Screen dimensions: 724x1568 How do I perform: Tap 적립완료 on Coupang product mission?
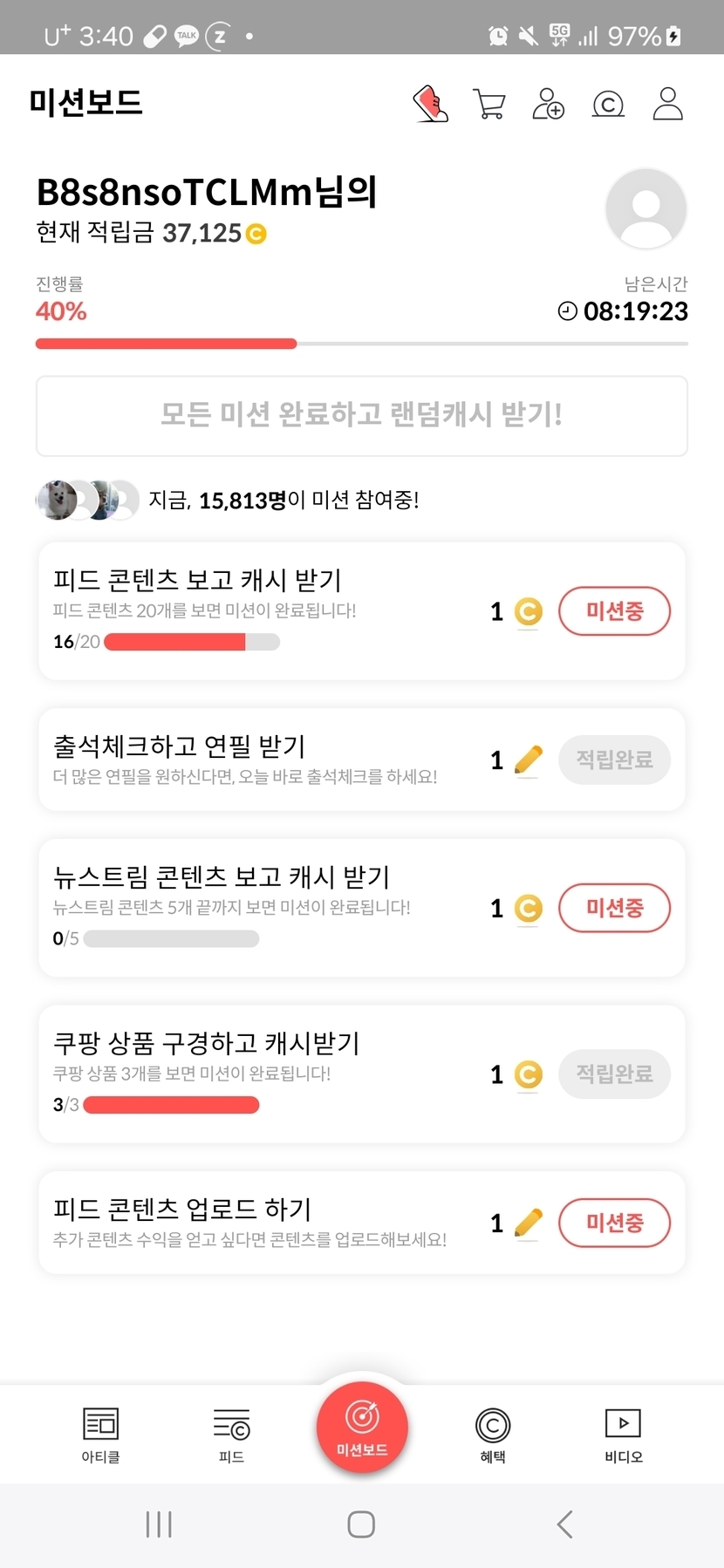614,1074
